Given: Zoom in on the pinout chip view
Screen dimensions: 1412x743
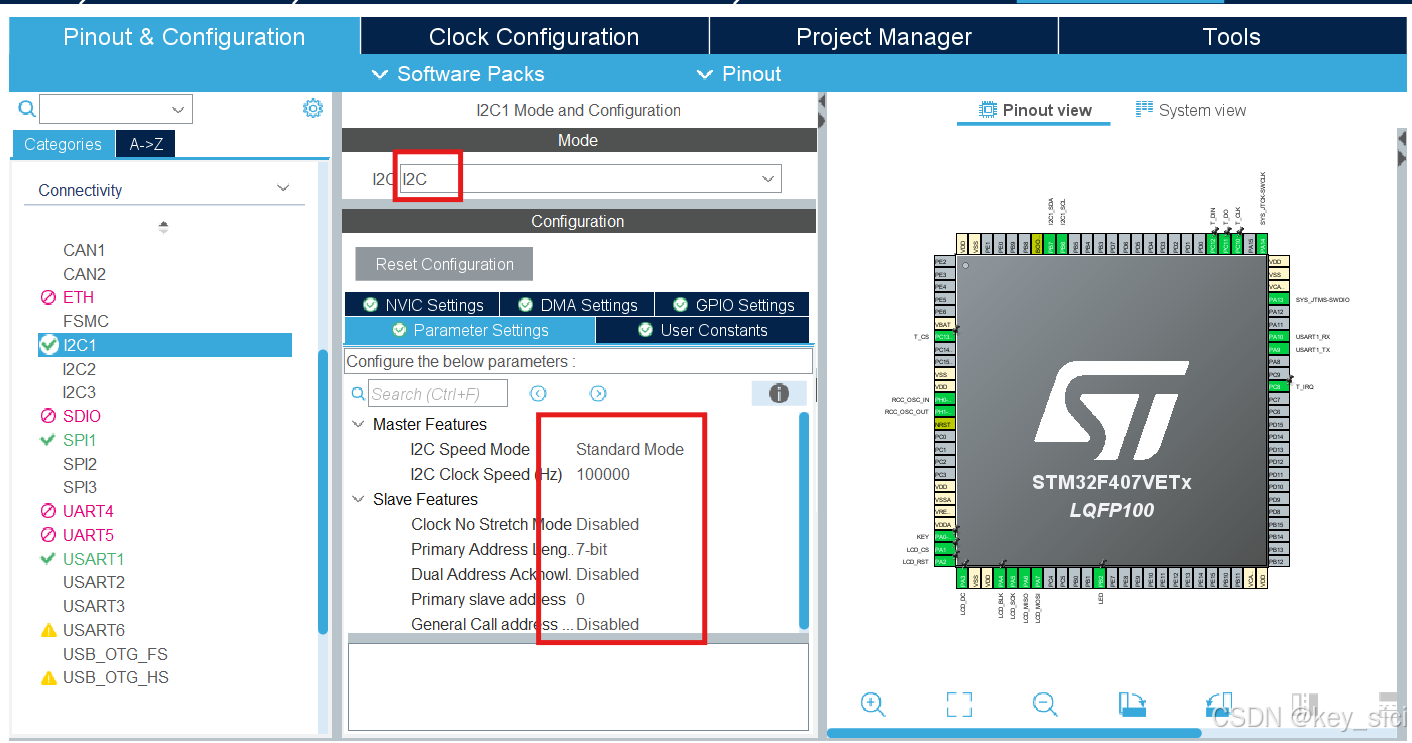Looking at the screenshot, I should 873,704.
